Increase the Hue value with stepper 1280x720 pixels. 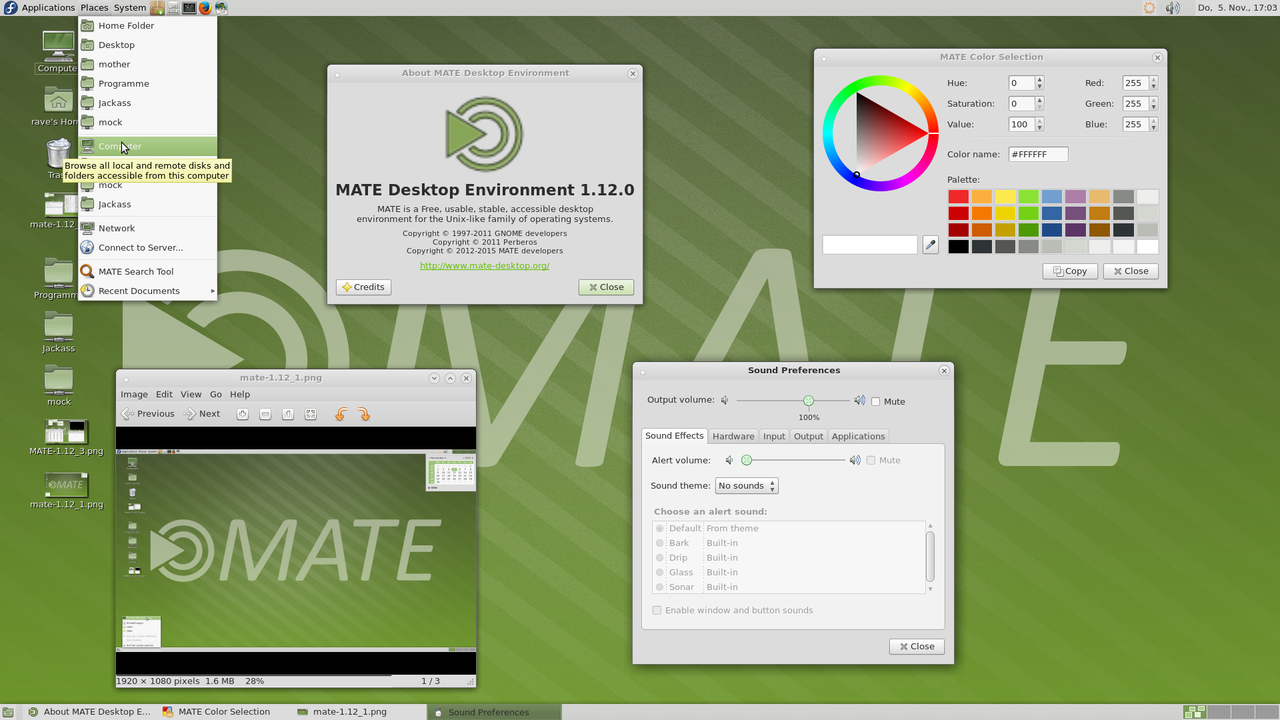coord(1040,80)
